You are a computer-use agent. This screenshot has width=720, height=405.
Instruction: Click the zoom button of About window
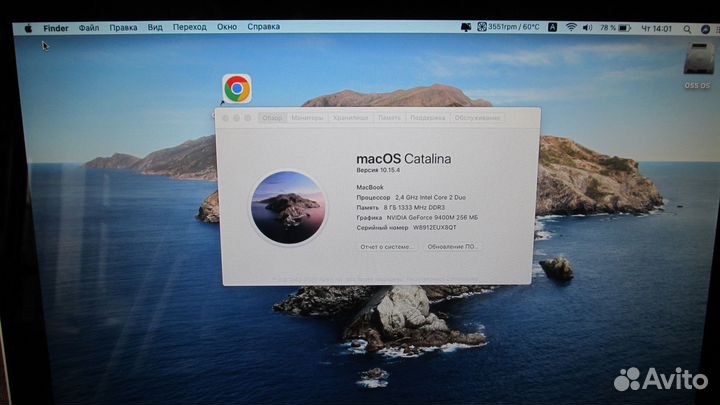(x=248, y=118)
